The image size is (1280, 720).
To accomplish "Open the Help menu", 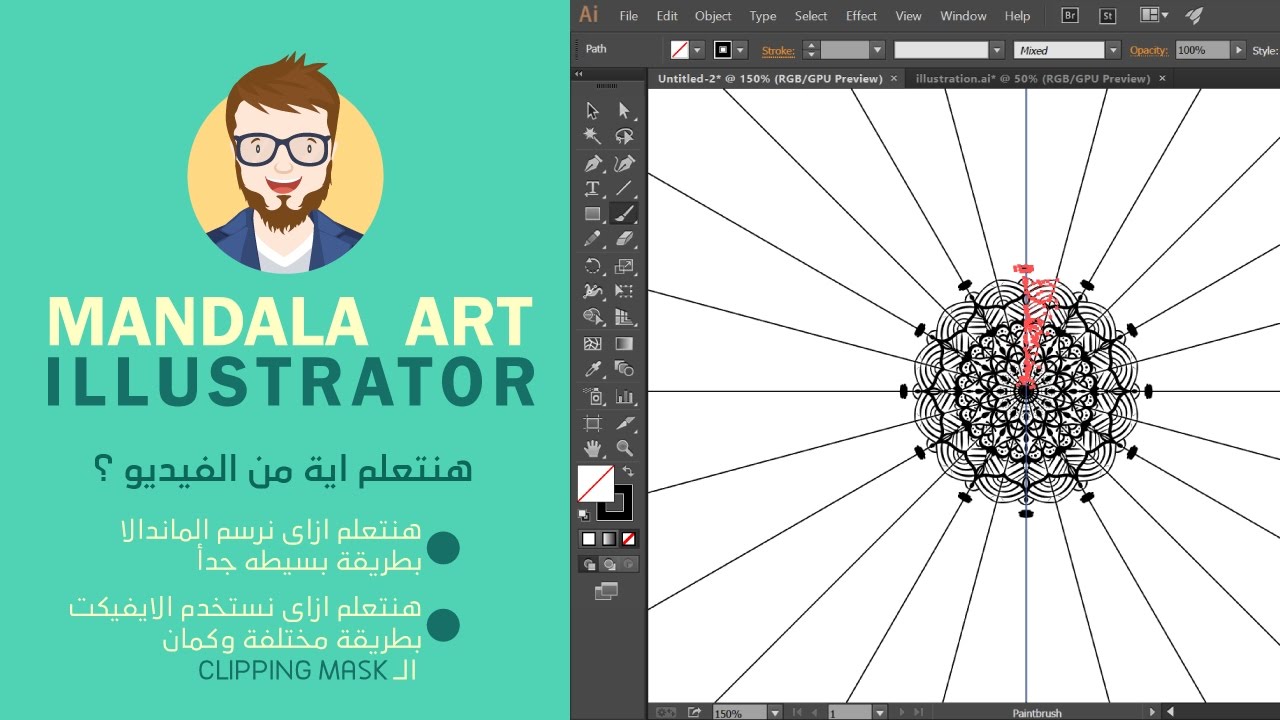I will (x=1017, y=16).
